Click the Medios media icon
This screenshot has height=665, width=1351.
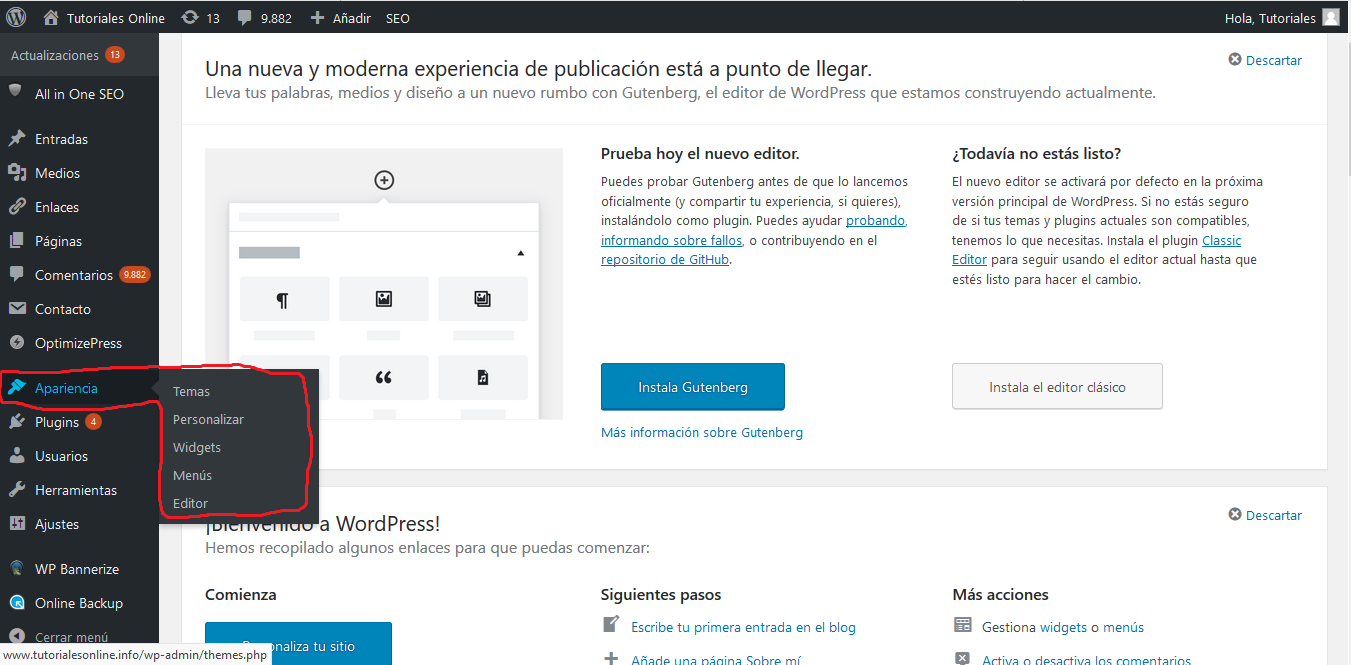pyautogui.click(x=17, y=173)
